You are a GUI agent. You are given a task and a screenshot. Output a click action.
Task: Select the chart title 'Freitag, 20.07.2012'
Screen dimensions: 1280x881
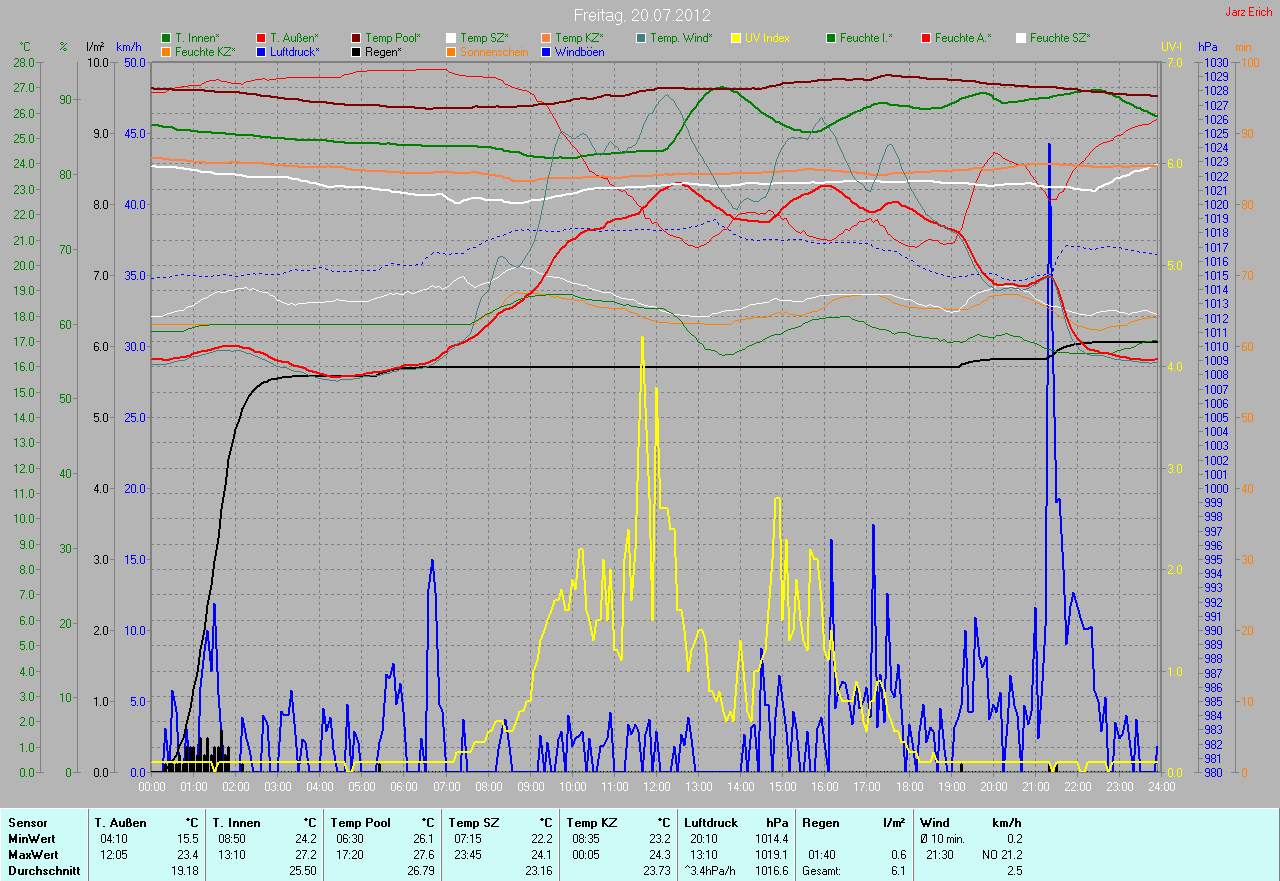tap(642, 16)
